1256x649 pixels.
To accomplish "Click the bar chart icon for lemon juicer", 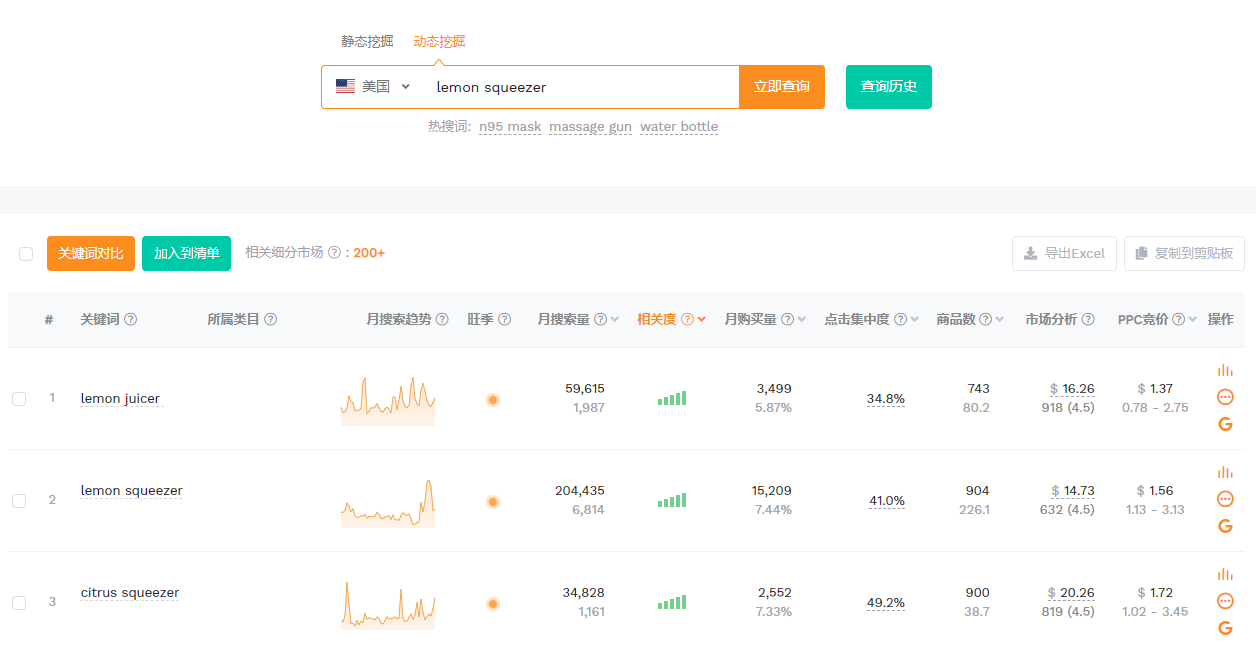I will pos(1225,370).
